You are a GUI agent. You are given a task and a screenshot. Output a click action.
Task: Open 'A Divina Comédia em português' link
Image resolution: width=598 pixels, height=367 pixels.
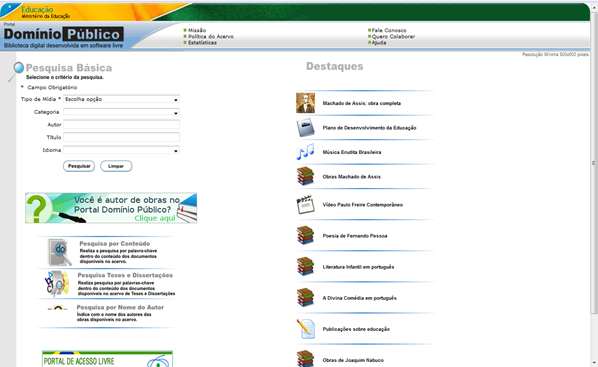click(x=359, y=298)
